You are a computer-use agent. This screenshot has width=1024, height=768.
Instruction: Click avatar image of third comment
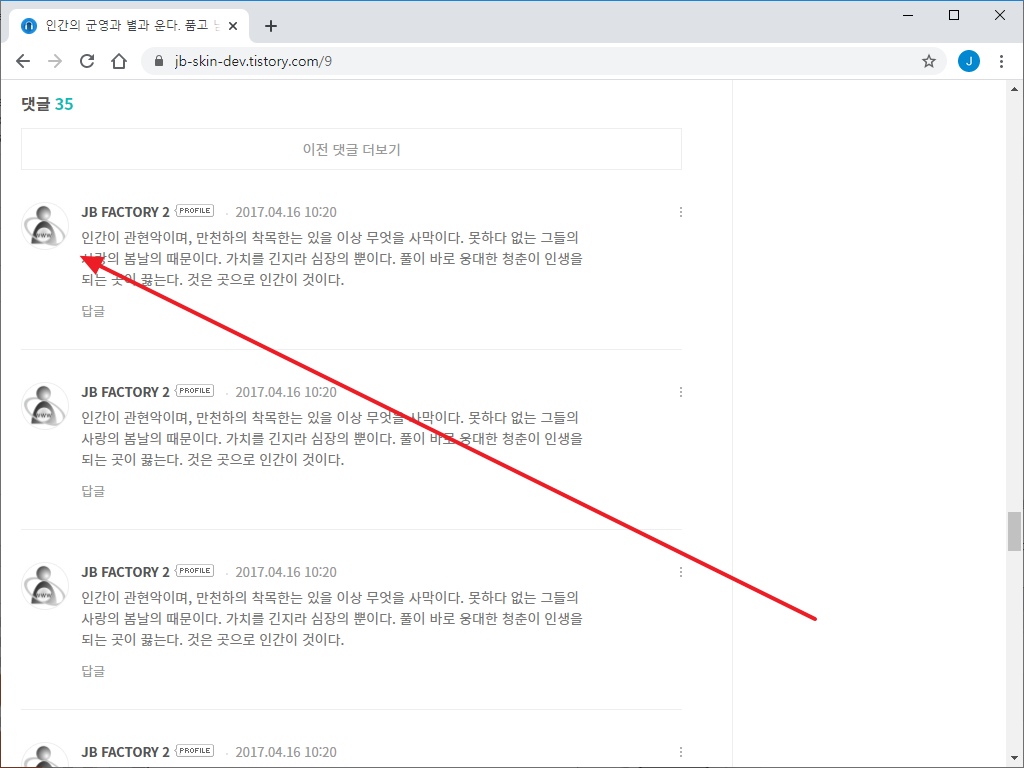coord(44,586)
